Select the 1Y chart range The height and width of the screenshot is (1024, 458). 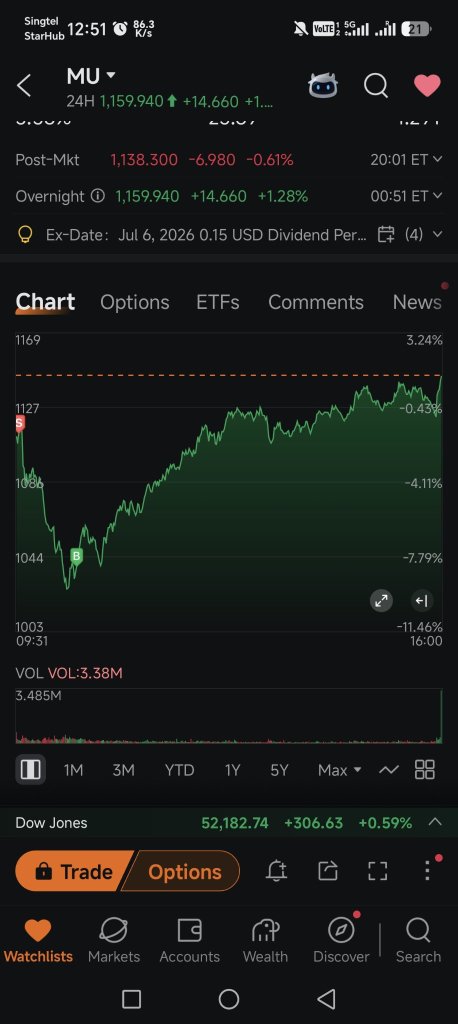point(232,771)
